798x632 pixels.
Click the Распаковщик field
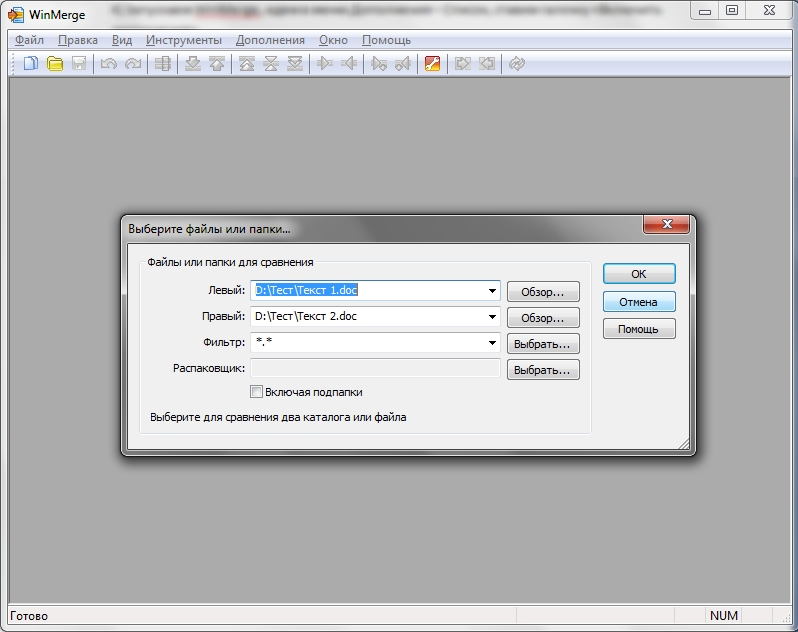(376, 368)
